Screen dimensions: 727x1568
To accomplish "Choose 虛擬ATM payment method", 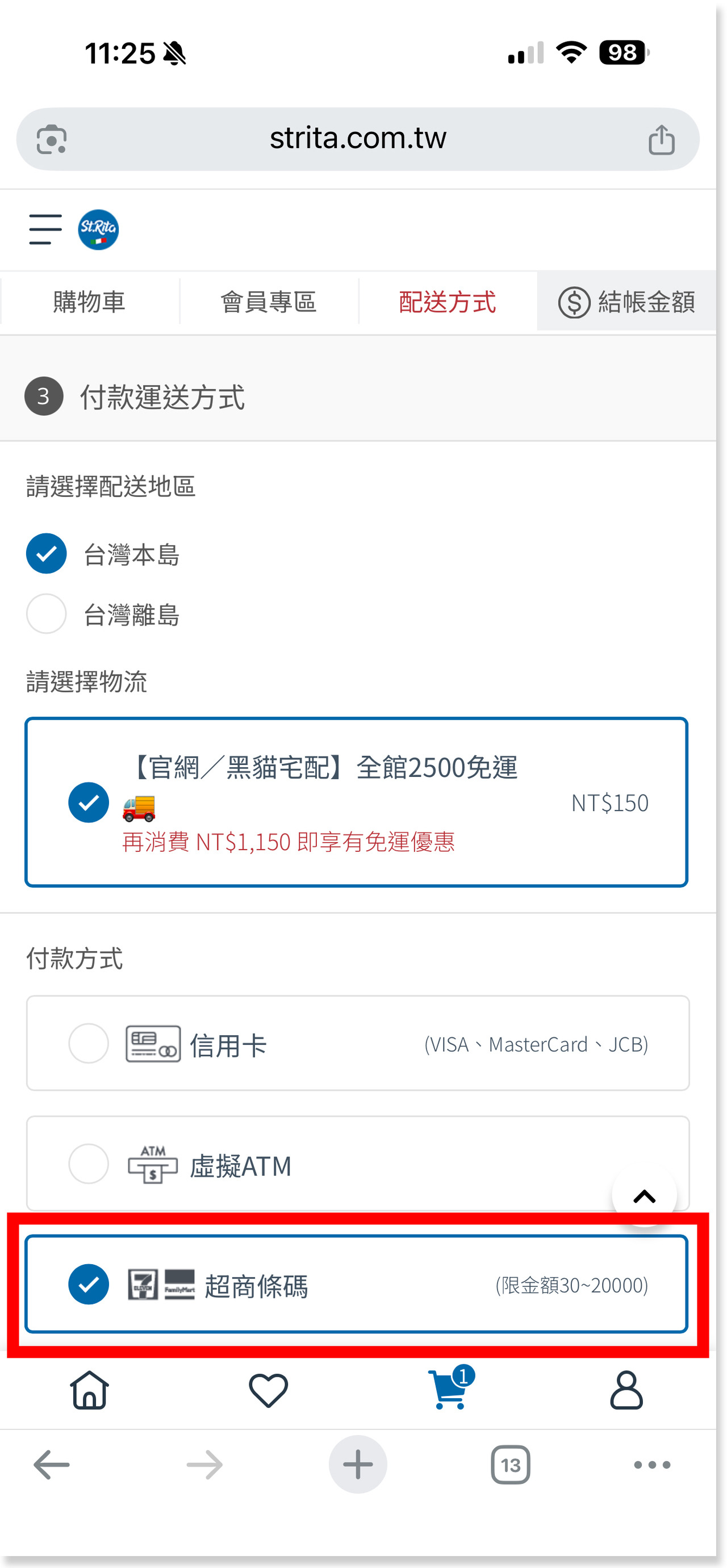I will 89,1163.
